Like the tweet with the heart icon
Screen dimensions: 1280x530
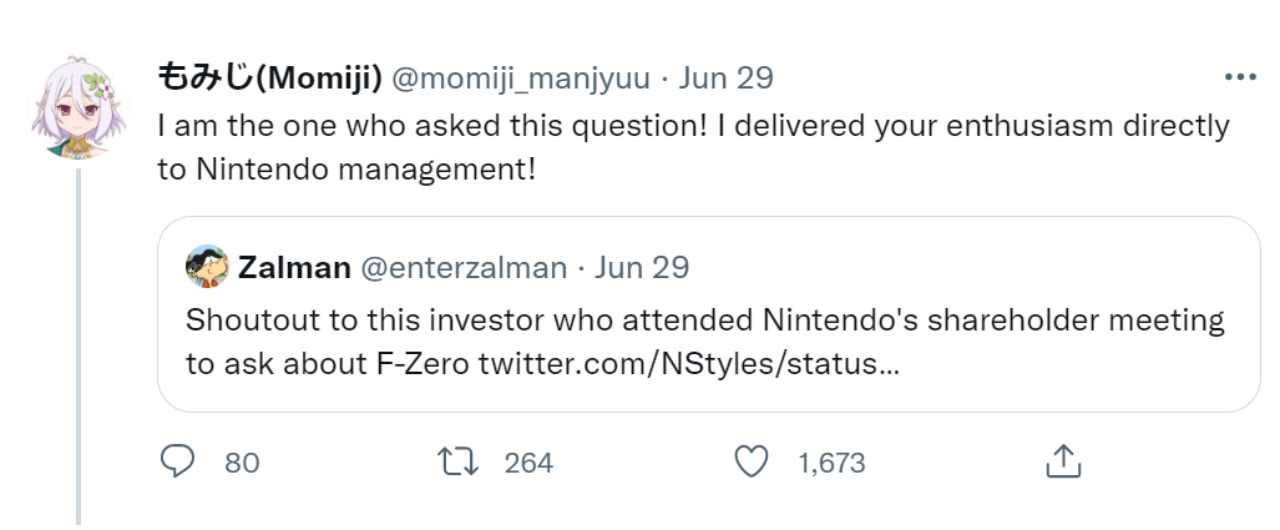pos(750,462)
